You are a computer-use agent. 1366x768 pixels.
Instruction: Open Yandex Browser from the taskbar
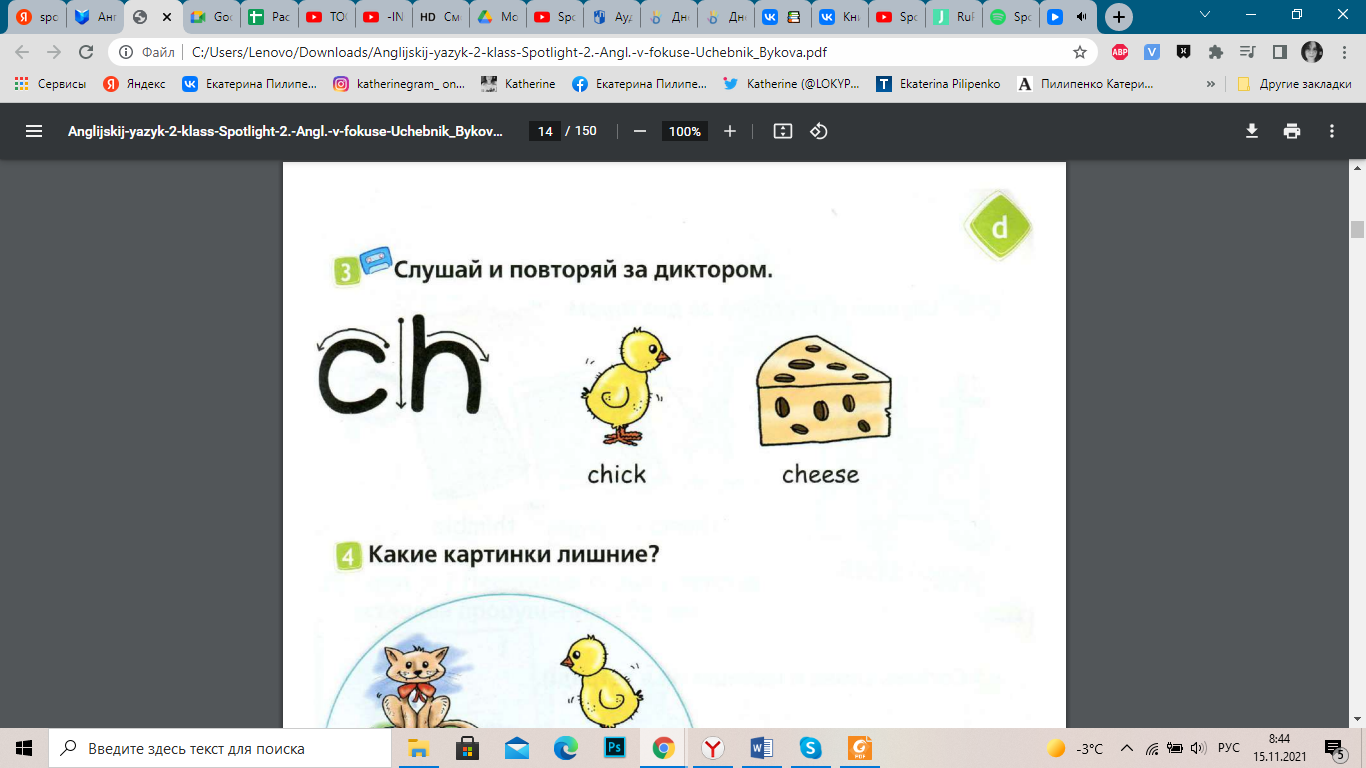tap(712, 748)
